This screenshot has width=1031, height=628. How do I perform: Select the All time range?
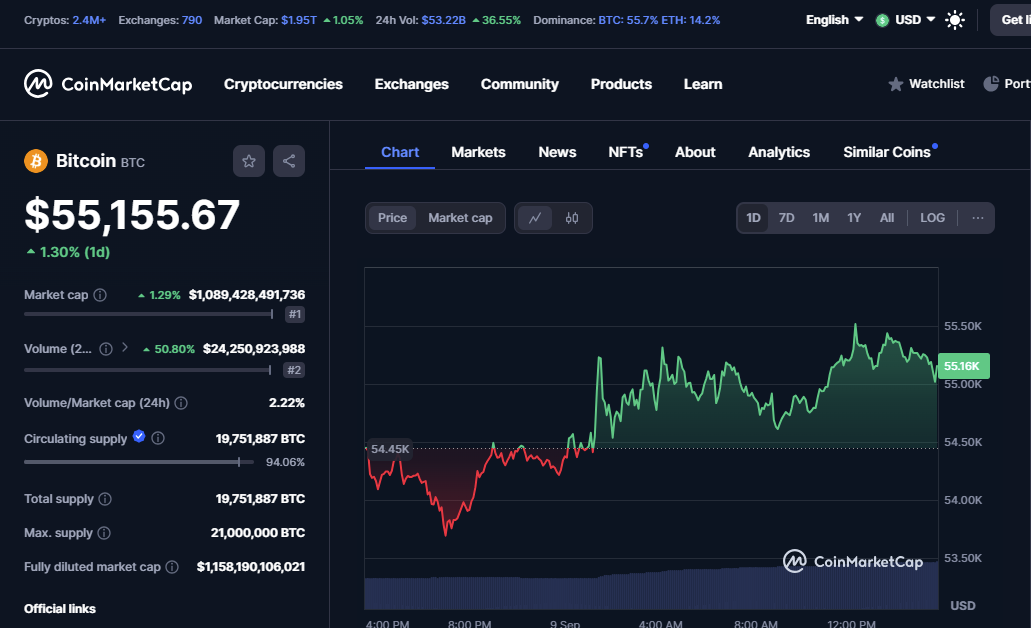click(887, 218)
